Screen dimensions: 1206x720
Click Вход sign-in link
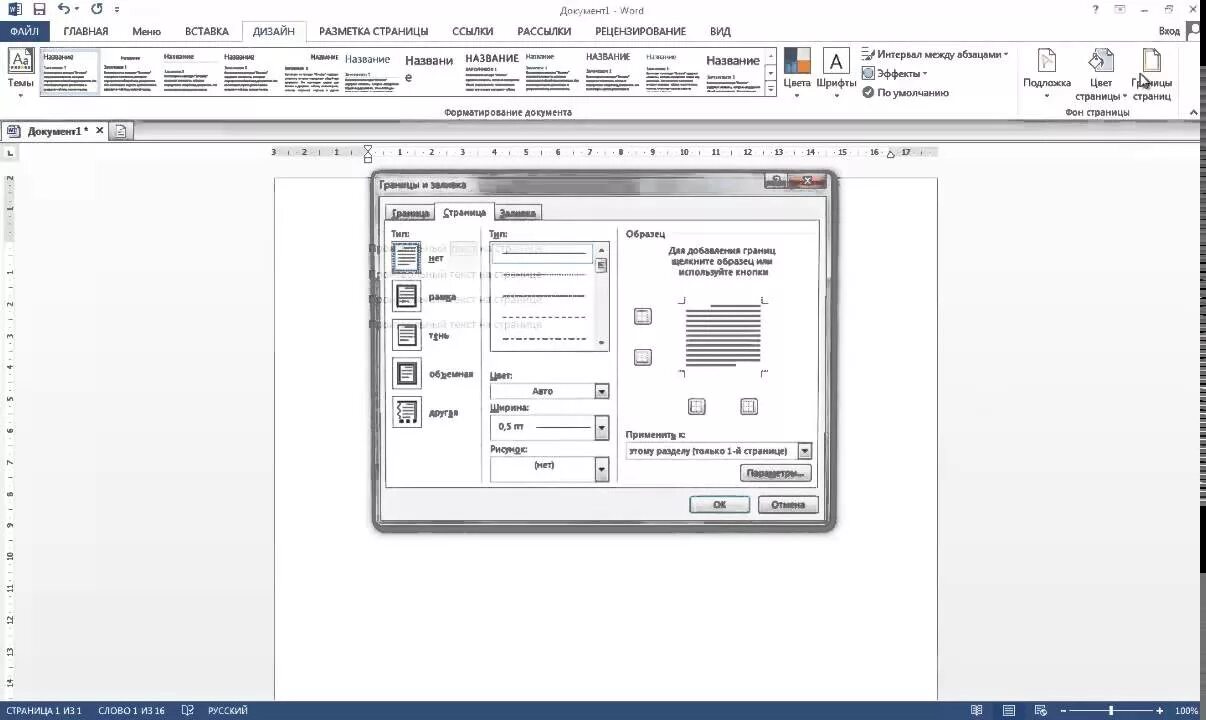(x=1169, y=31)
